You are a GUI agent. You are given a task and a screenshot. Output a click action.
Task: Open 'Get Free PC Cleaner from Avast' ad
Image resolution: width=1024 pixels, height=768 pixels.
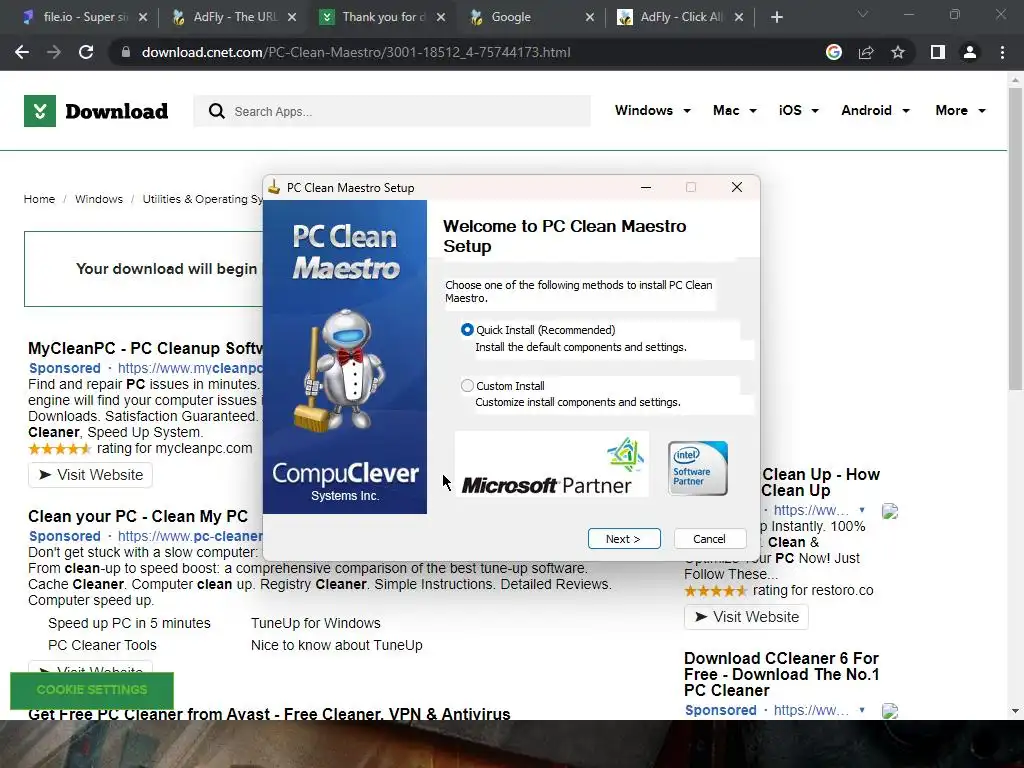[x=269, y=714]
